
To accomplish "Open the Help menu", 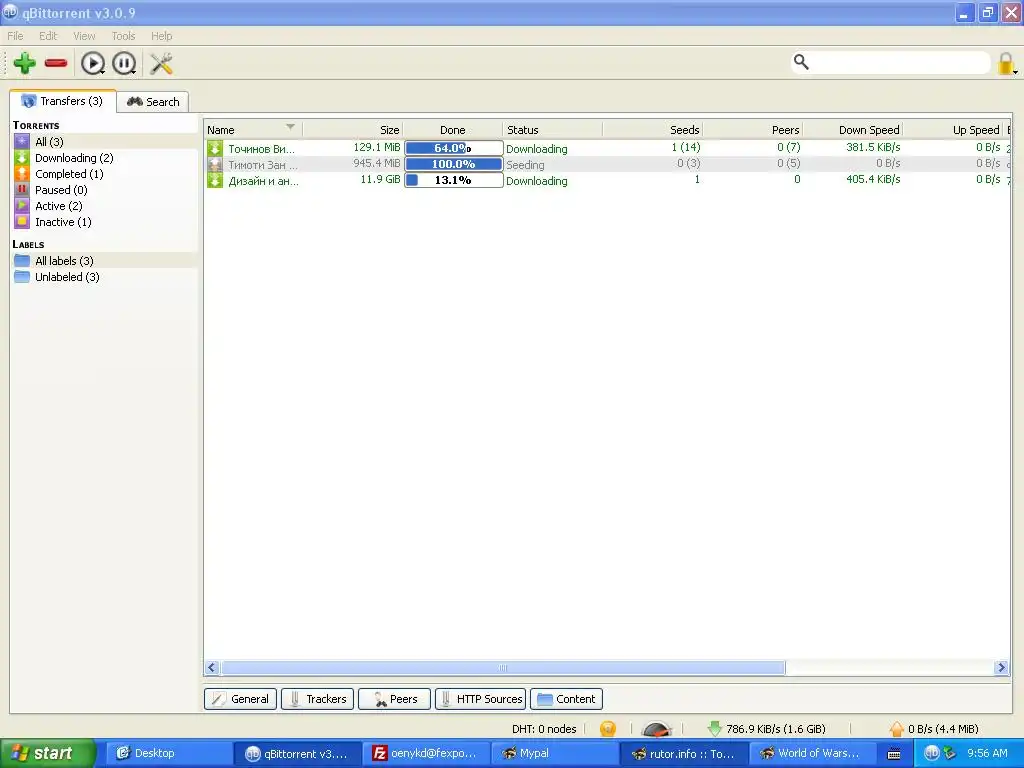I will click(161, 36).
